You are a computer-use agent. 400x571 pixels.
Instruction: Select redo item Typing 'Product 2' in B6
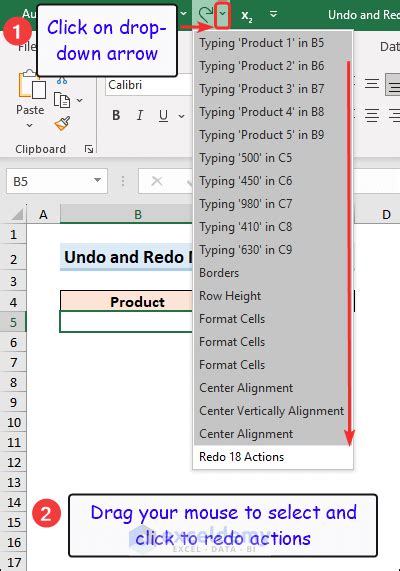click(x=272, y=66)
